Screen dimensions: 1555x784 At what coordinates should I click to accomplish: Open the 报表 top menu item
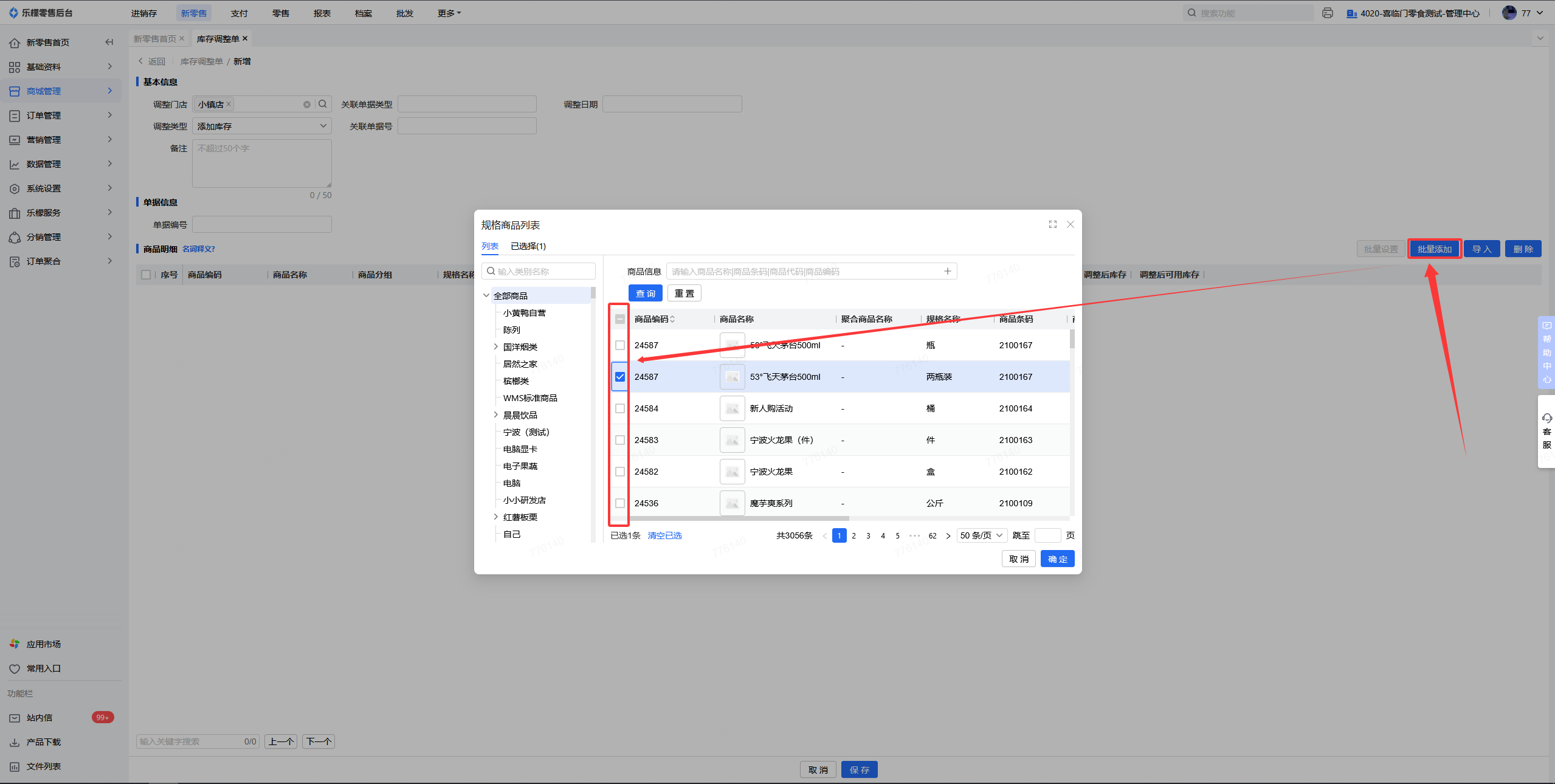pos(322,13)
